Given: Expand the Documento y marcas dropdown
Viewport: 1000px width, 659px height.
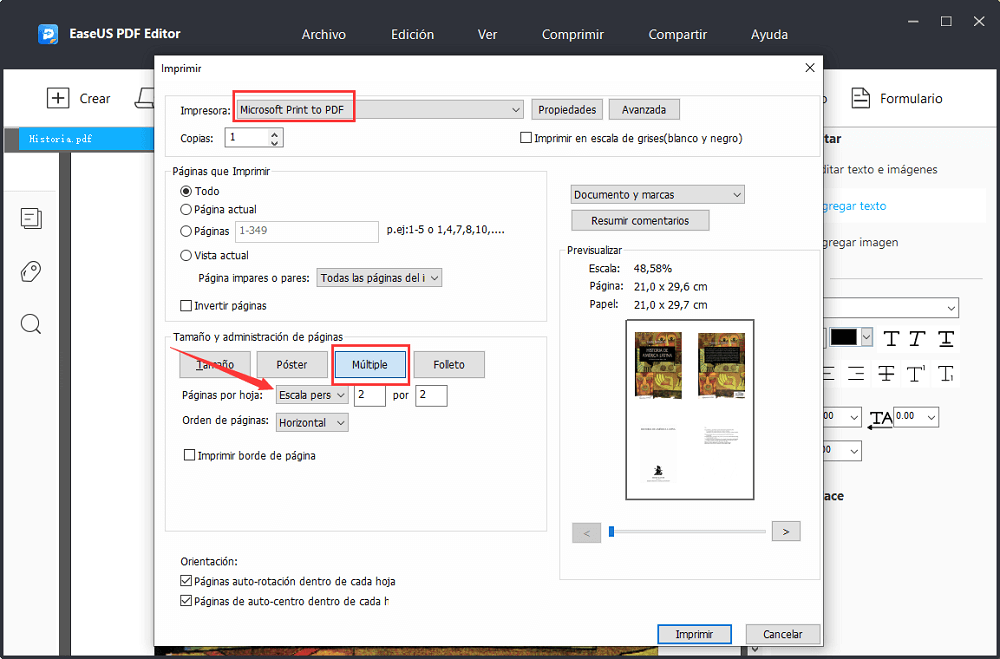Looking at the screenshot, I should pyautogui.click(x=657, y=195).
